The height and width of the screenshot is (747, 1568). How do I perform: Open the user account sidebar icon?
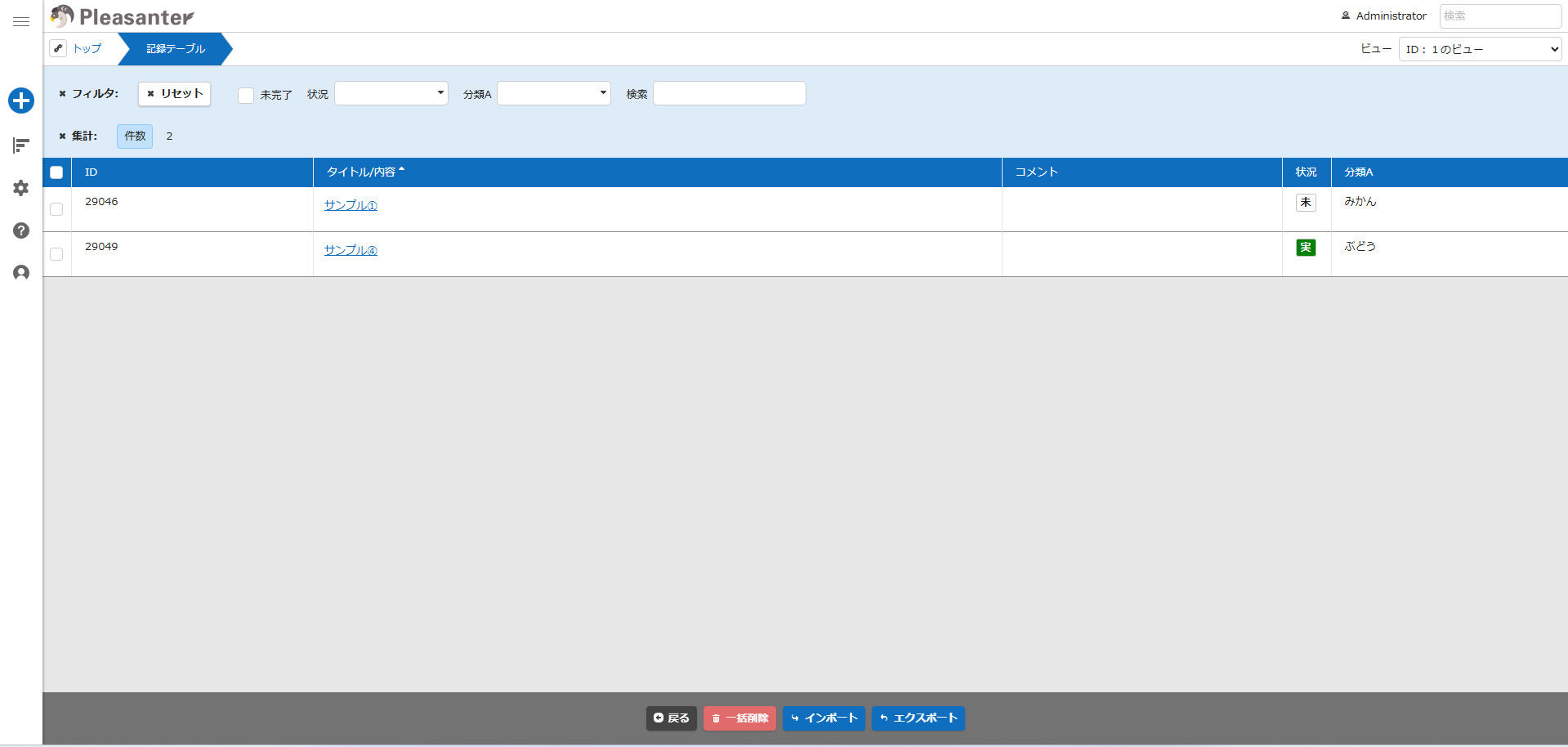(21, 273)
